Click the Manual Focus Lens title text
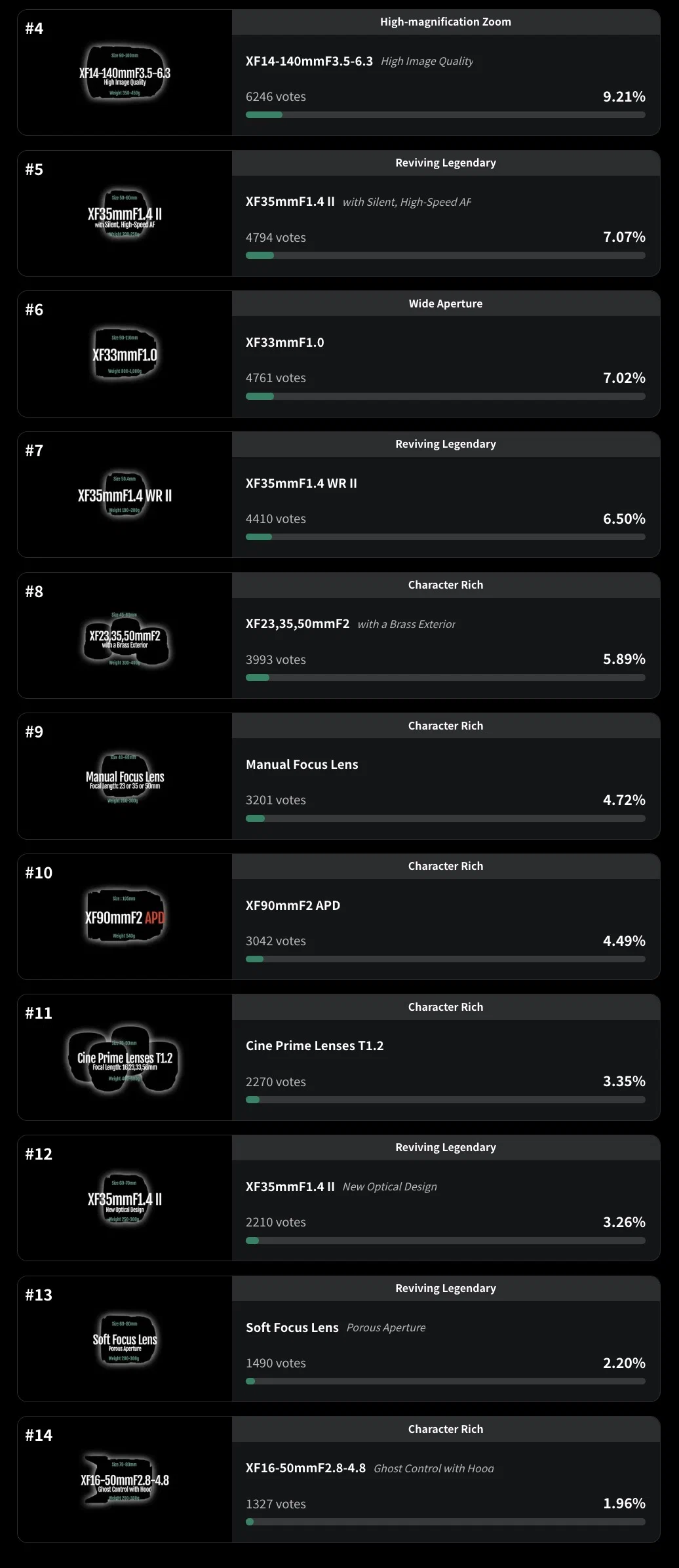Image resolution: width=679 pixels, height=1568 pixels. (302, 764)
